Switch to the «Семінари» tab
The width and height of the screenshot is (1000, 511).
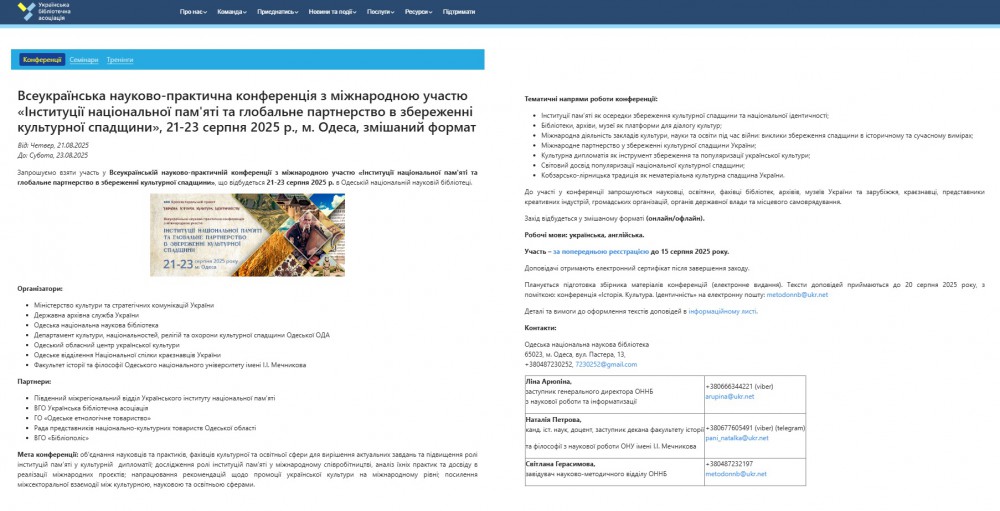(84, 60)
